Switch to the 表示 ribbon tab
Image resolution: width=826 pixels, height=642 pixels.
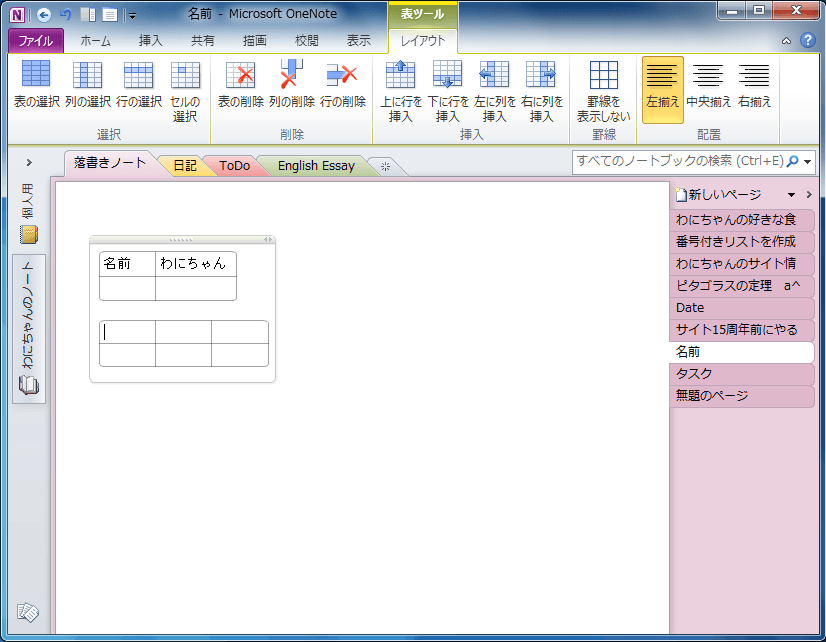[359, 41]
